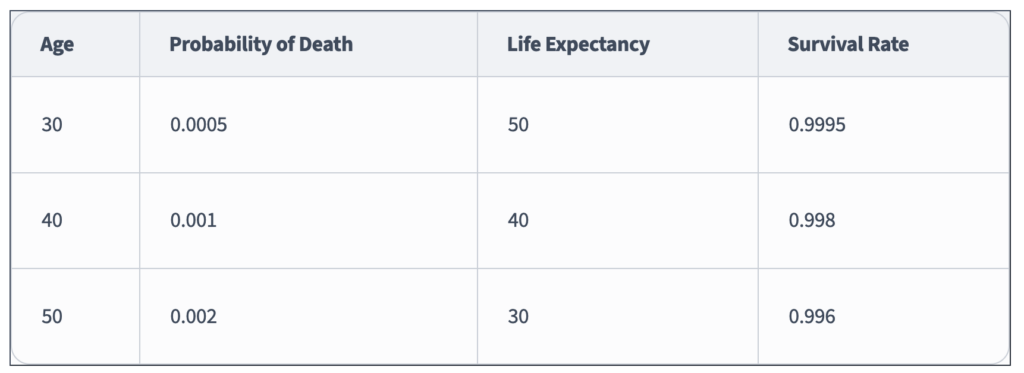Click the 0.0005 probability cell
This screenshot has width=1024, height=373.
pyautogui.click(x=308, y=125)
